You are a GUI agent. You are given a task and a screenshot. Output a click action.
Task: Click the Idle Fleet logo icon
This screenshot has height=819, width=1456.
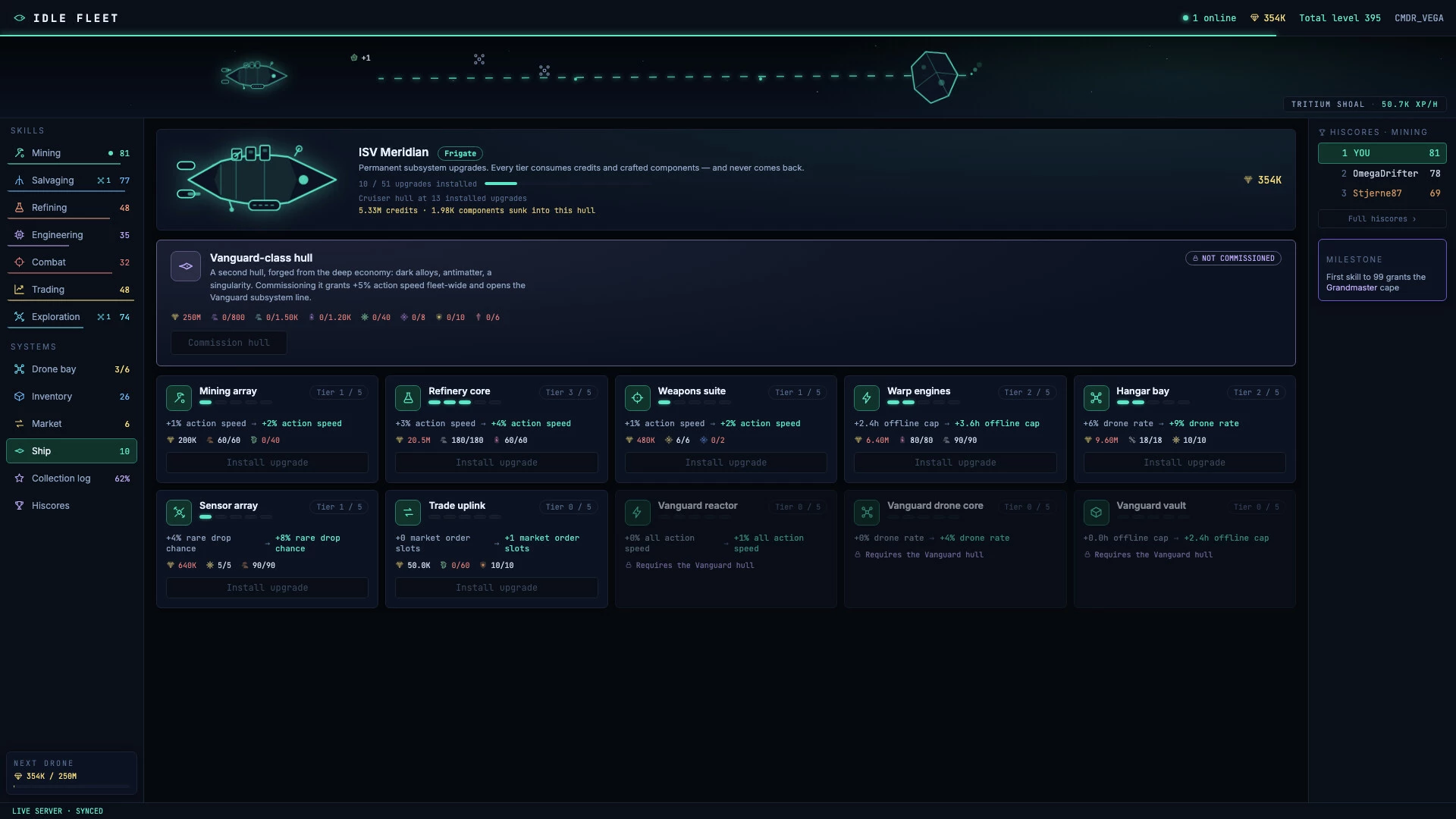coord(20,18)
